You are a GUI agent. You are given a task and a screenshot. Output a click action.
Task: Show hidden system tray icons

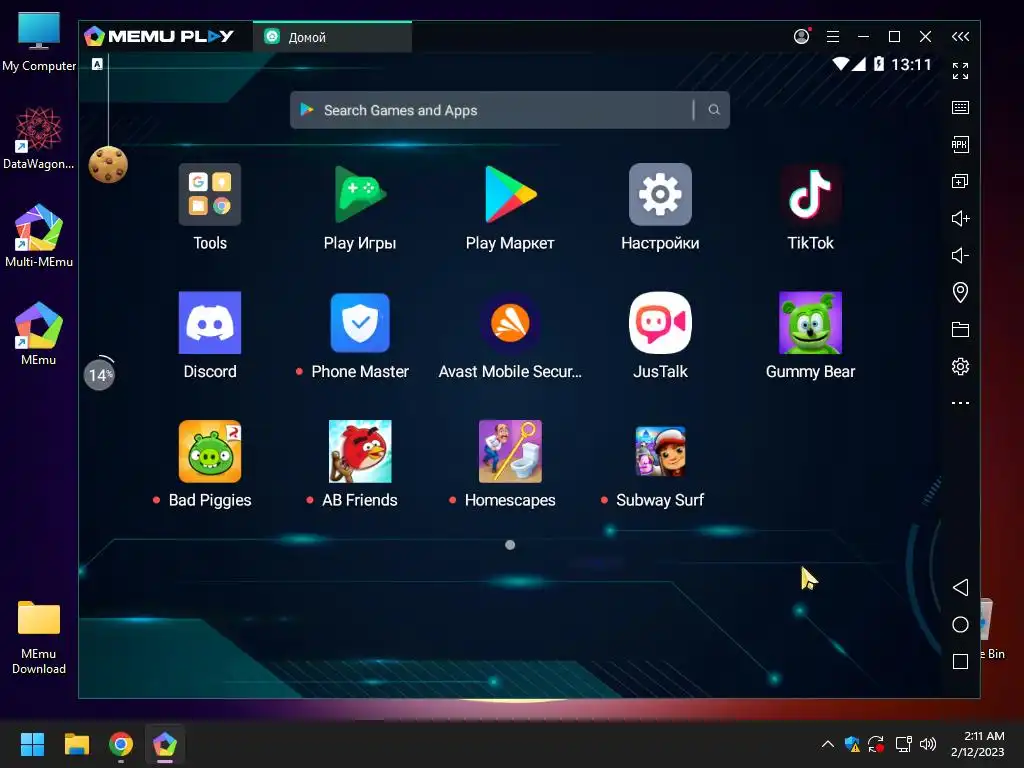(x=827, y=744)
